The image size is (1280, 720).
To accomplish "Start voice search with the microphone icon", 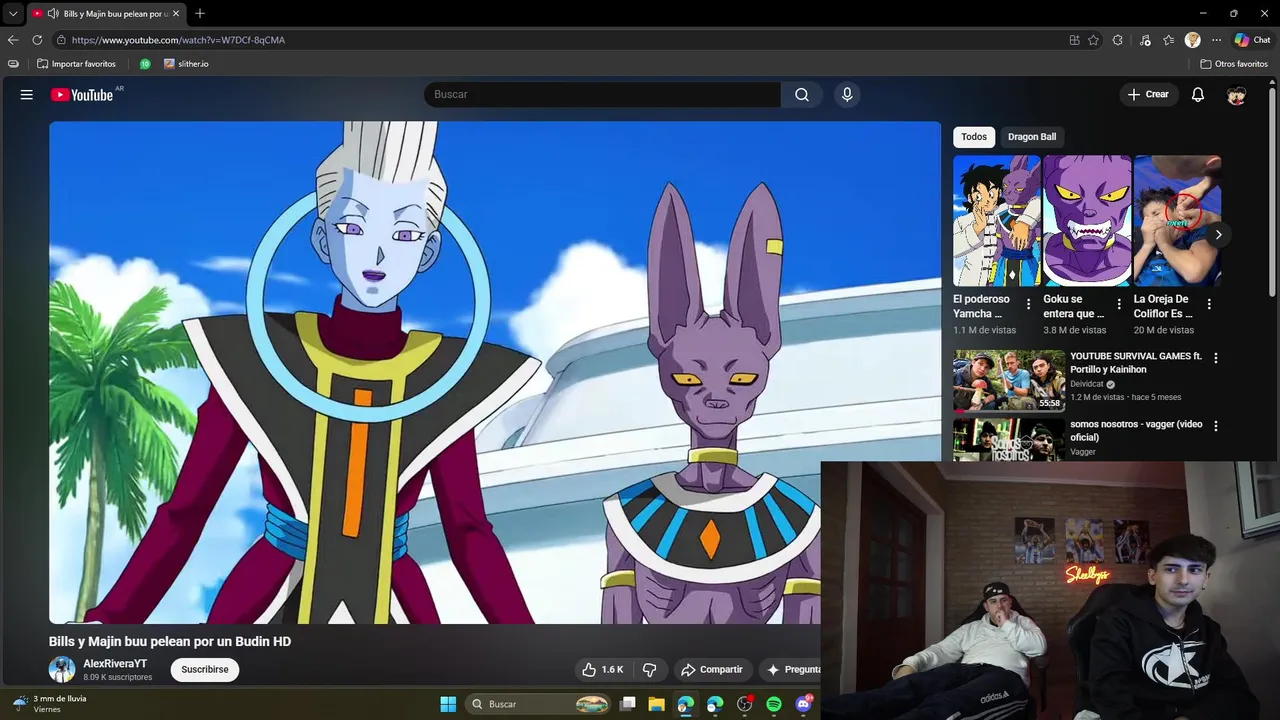I will point(847,95).
